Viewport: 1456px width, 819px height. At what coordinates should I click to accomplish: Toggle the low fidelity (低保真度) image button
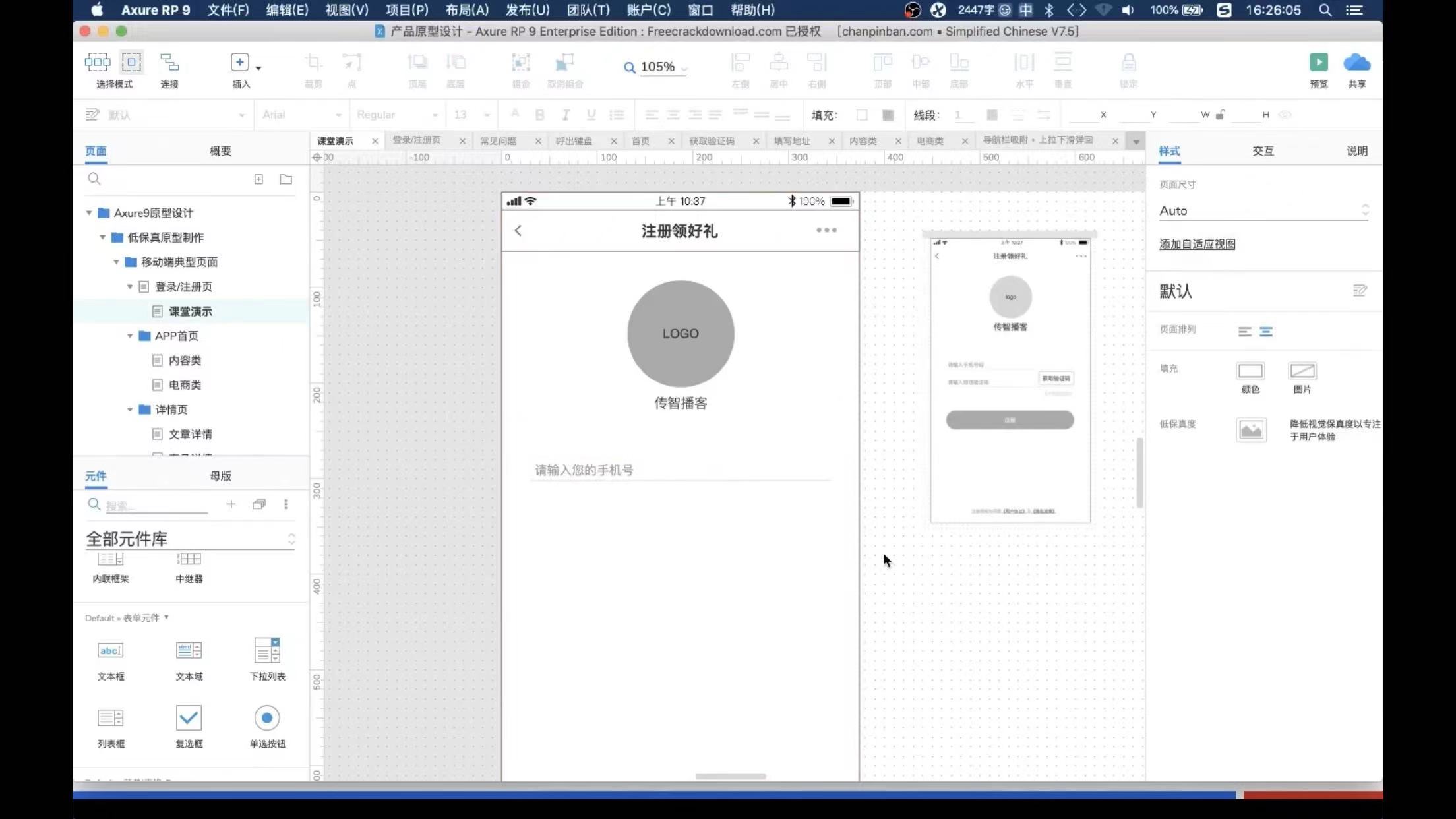[1250, 430]
